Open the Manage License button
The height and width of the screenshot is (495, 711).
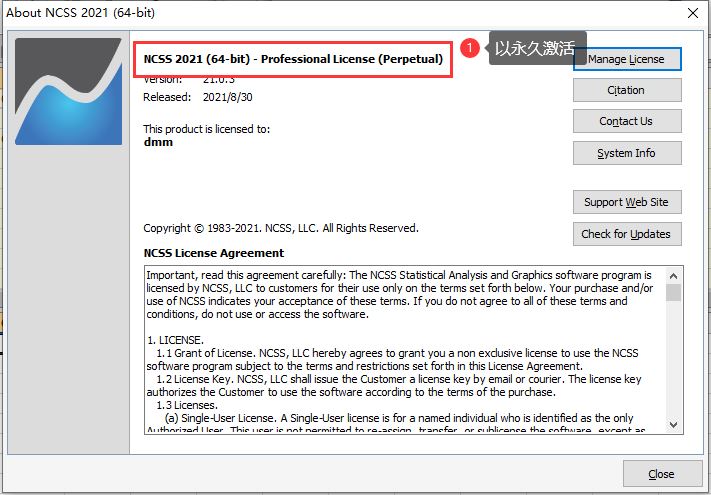coord(627,59)
